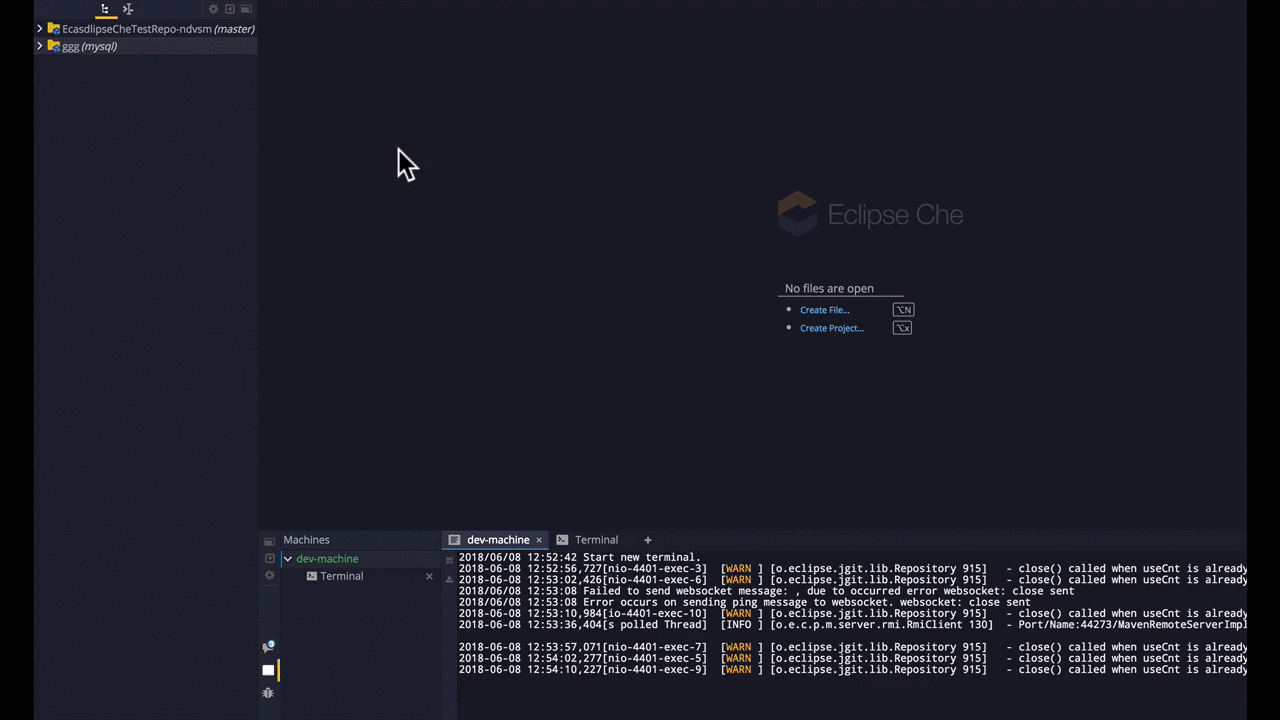Close the dev-machine tab
Screen dimensions: 1280x720
(539, 540)
